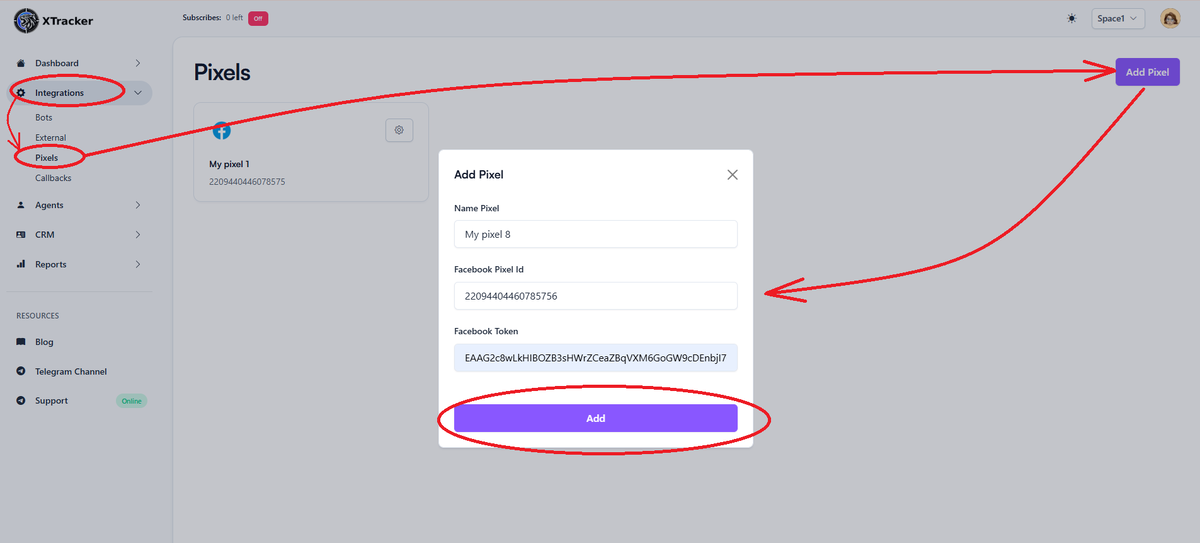This screenshot has height=543, width=1200.
Task: Click the Blog book icon in sidebar
Action: 22,342
